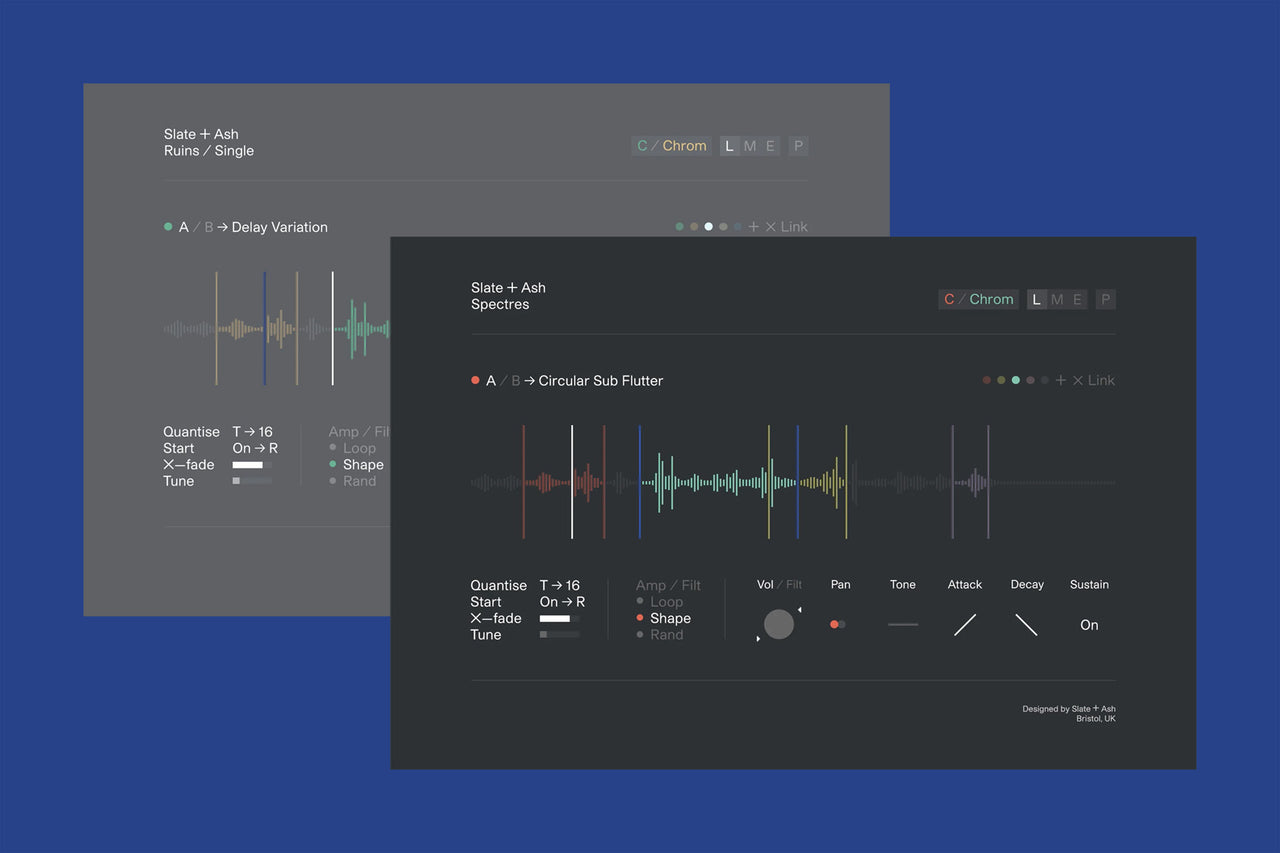Click the Designed by Slate + Ash credit
Screen dimensions: 1280x853
1069,709
